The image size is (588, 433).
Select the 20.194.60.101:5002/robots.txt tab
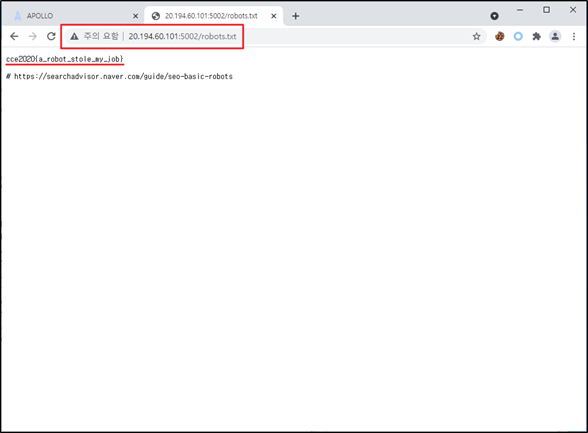coord(214,16)
